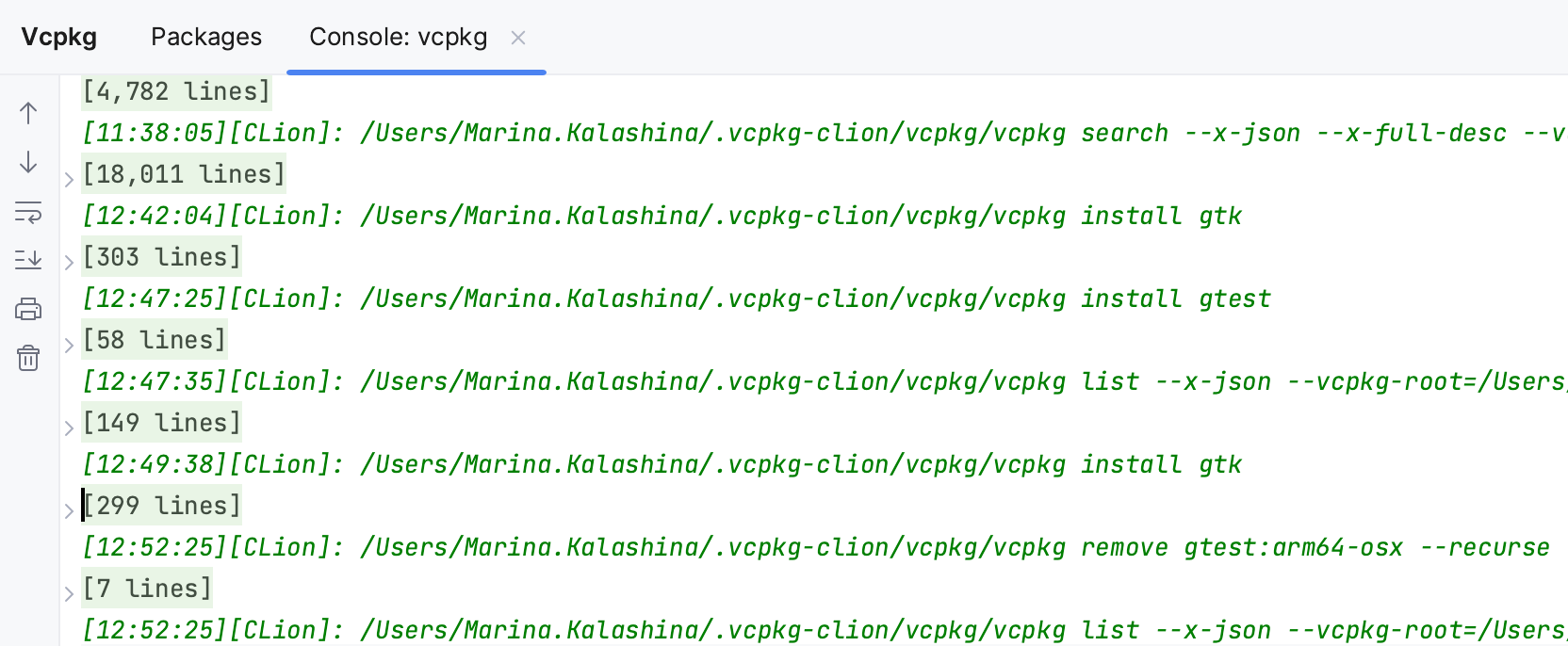Clear console with the trash icon
This screenshot has height=646, width=1568.
click(x=28, y=358)
